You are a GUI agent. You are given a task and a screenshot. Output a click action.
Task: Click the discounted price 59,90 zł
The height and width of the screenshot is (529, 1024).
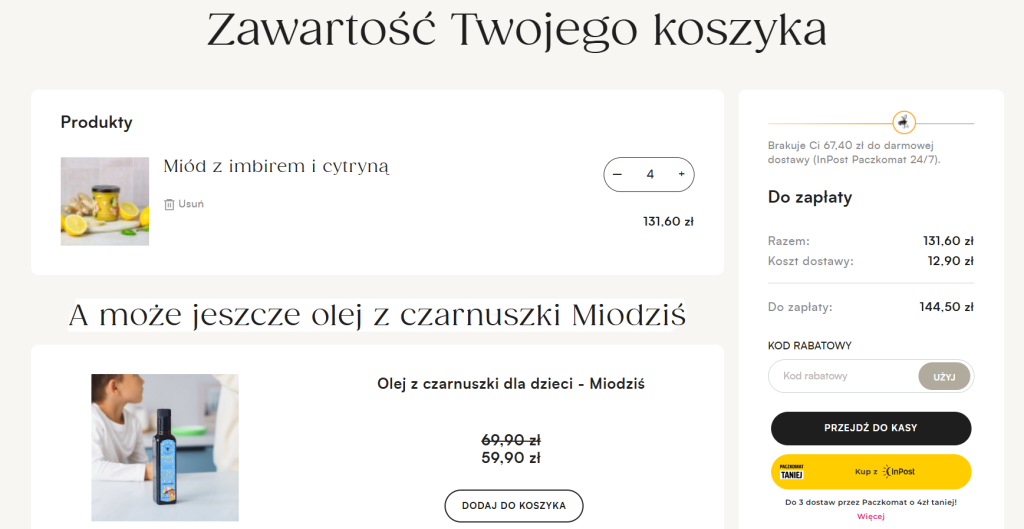click(511, 458)
